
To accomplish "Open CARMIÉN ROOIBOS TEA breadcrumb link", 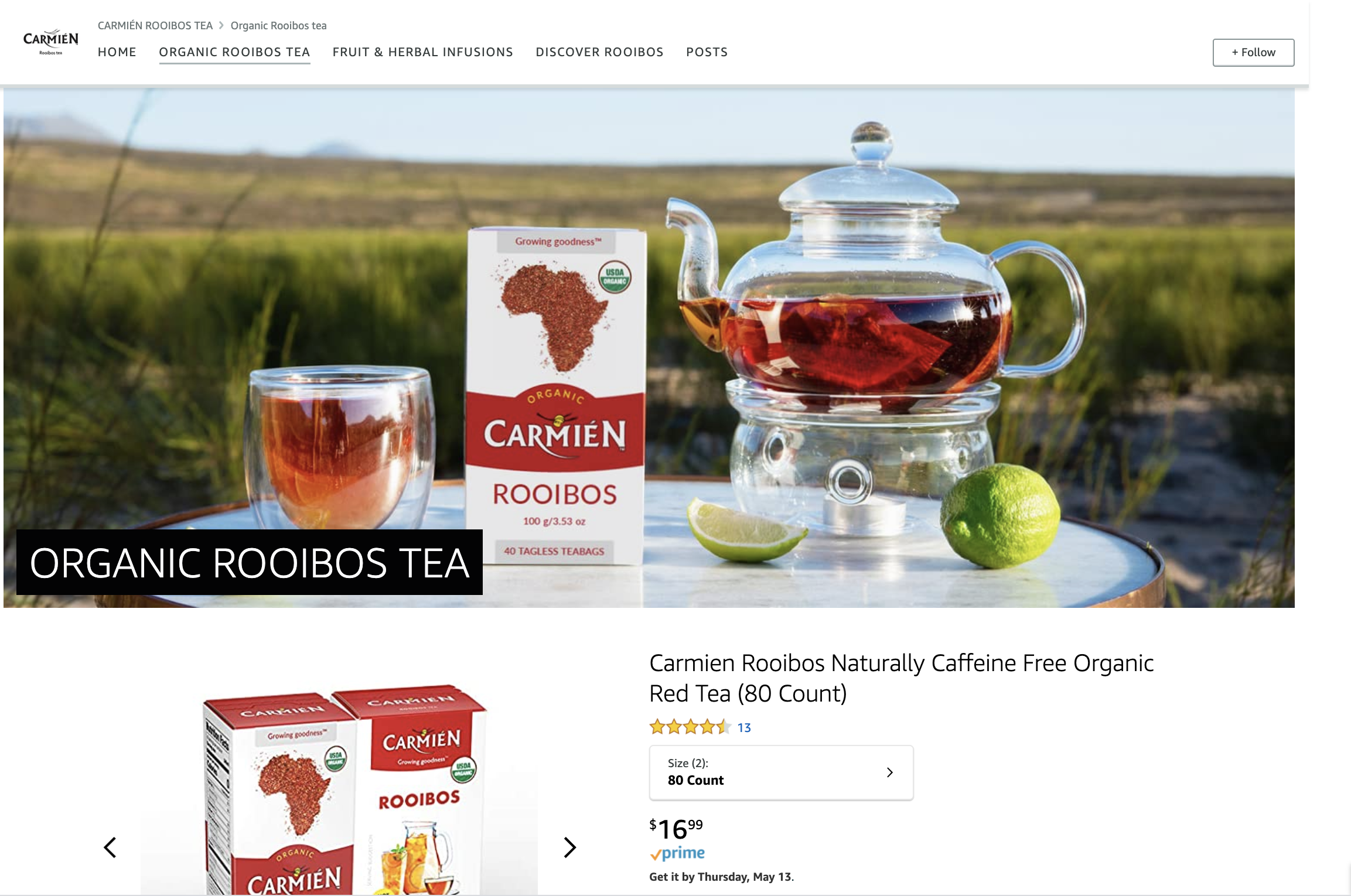I will 155,25.
